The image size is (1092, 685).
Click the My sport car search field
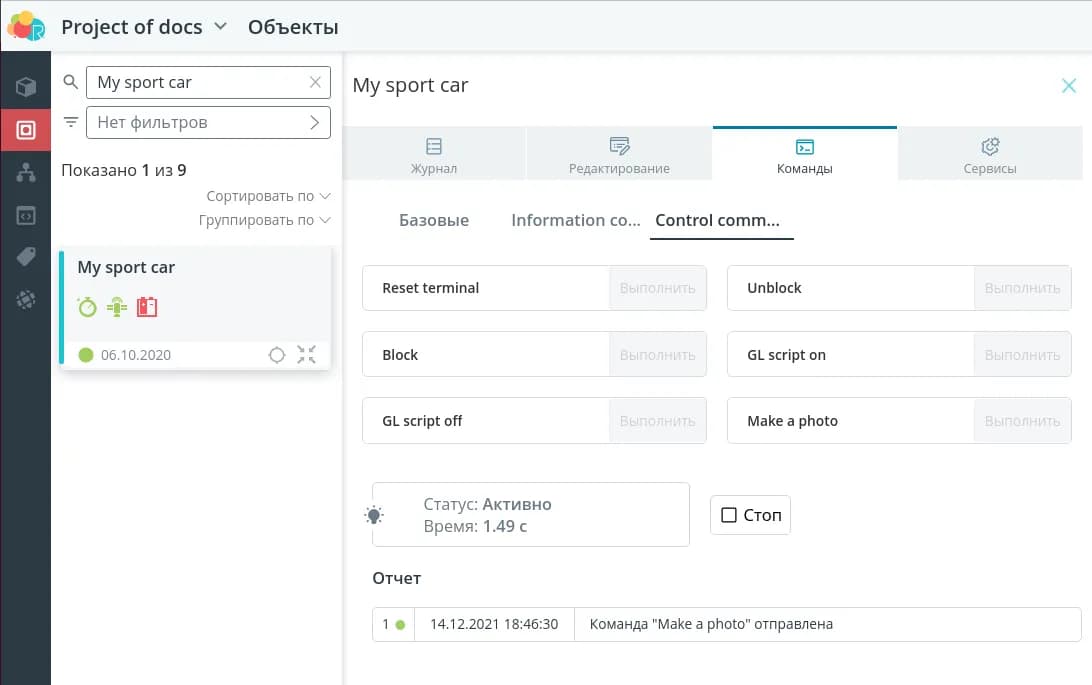198,83
